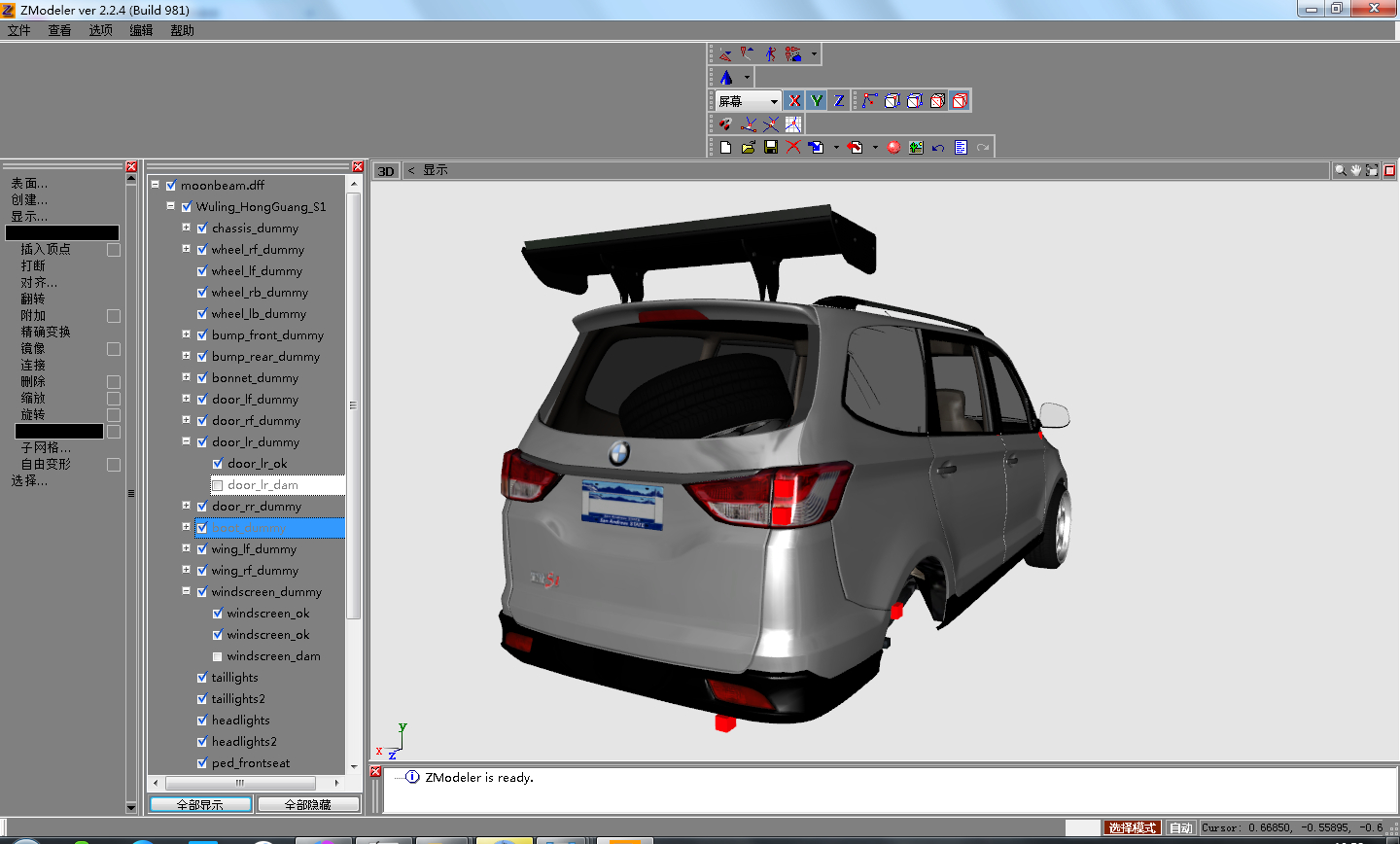Open the materials editor red sphere

click(893, 148)
